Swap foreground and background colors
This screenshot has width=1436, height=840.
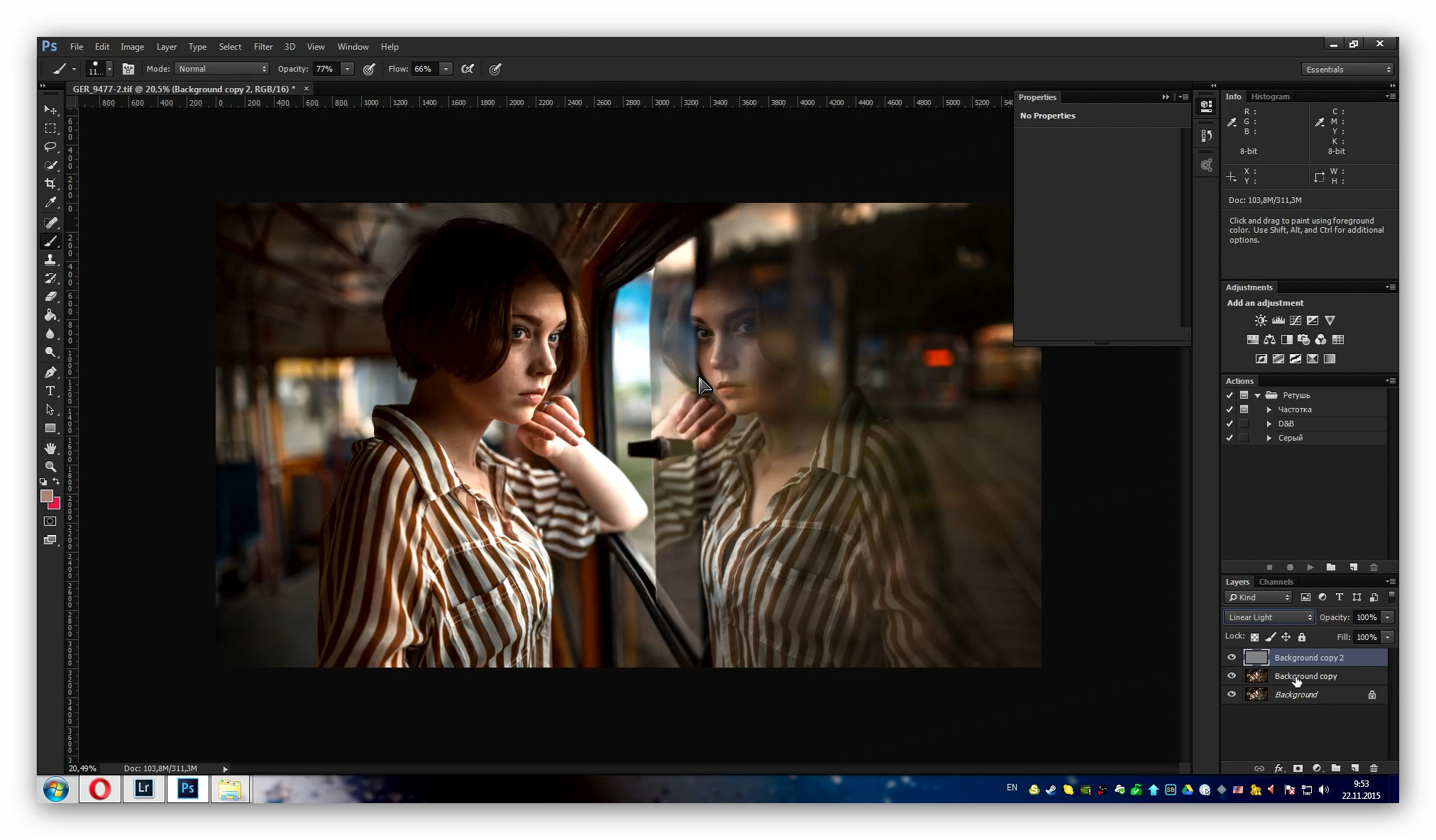click(x=56, y=482)
